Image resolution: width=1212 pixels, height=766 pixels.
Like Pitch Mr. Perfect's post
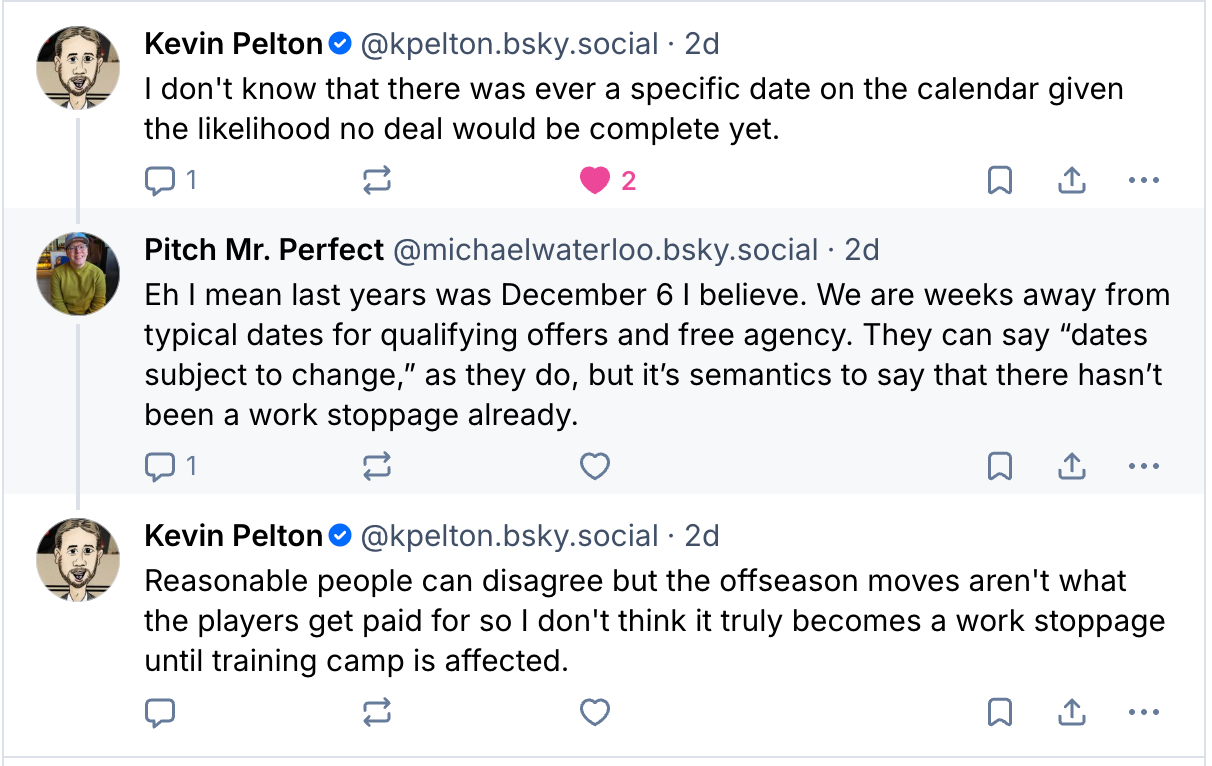(x=595, y=466)
